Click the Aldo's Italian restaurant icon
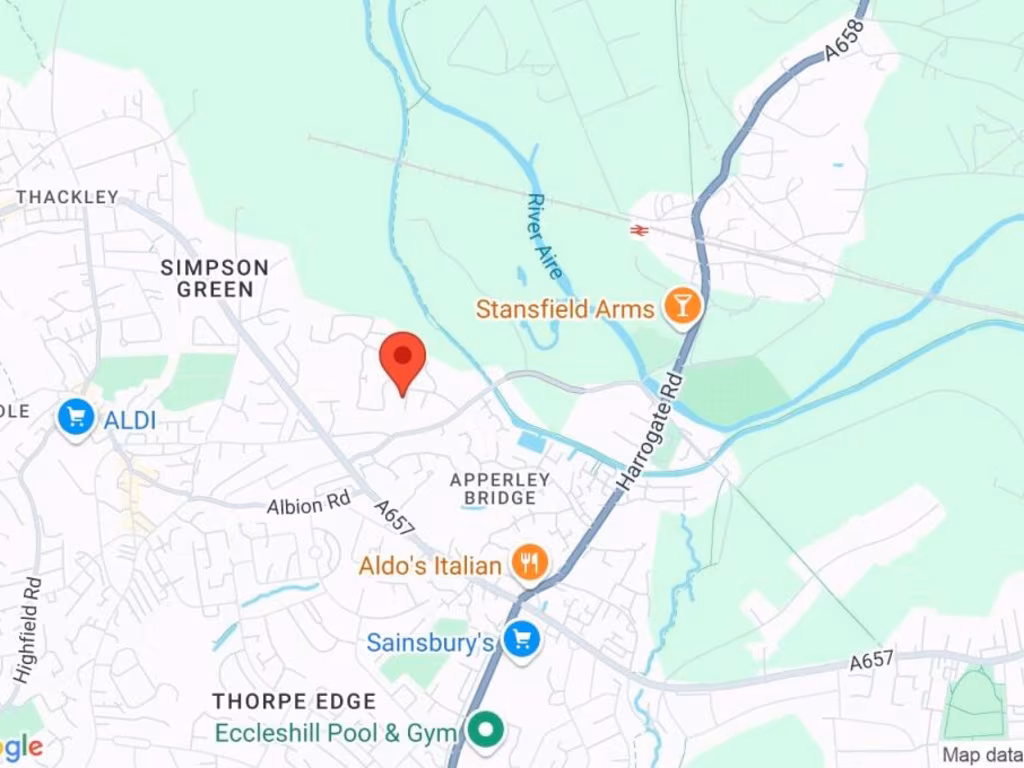This screenshot has width=1024, height=768. pyautogui.click(x=530, y=563)
